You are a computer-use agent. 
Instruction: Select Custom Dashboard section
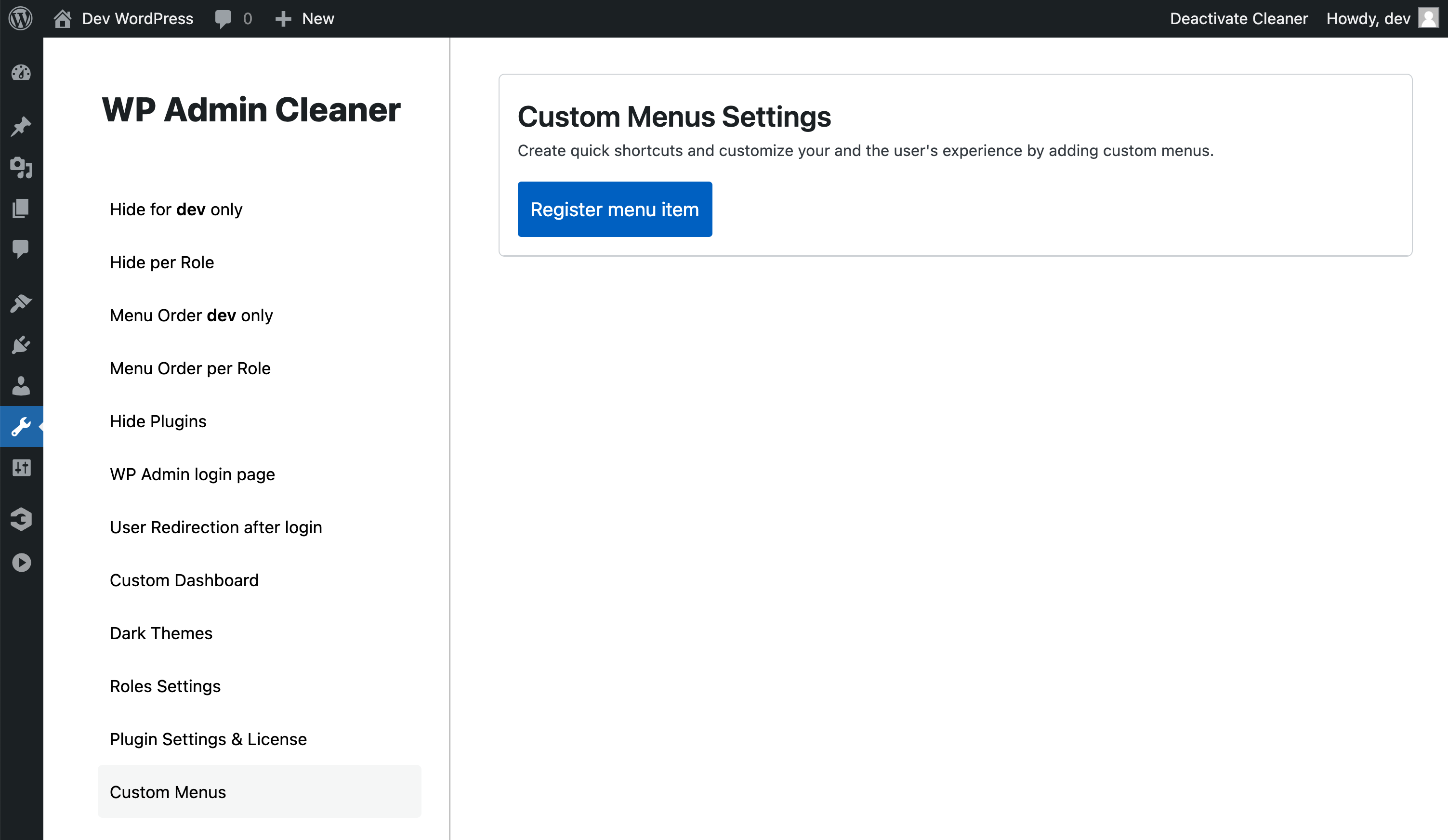184,580
